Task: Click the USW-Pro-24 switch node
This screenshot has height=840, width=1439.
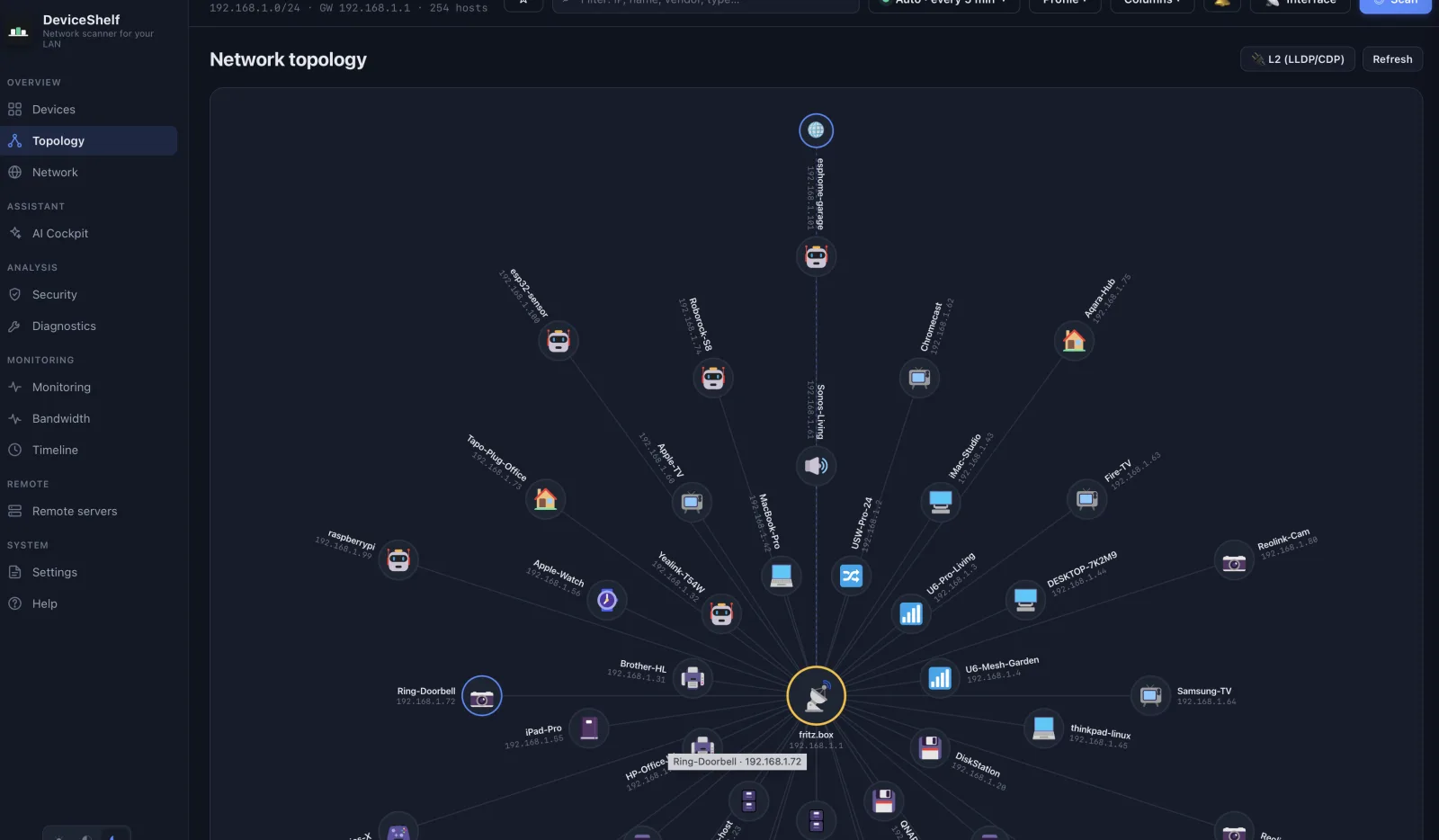Action: pyautogui.click(x=851, y=576)
